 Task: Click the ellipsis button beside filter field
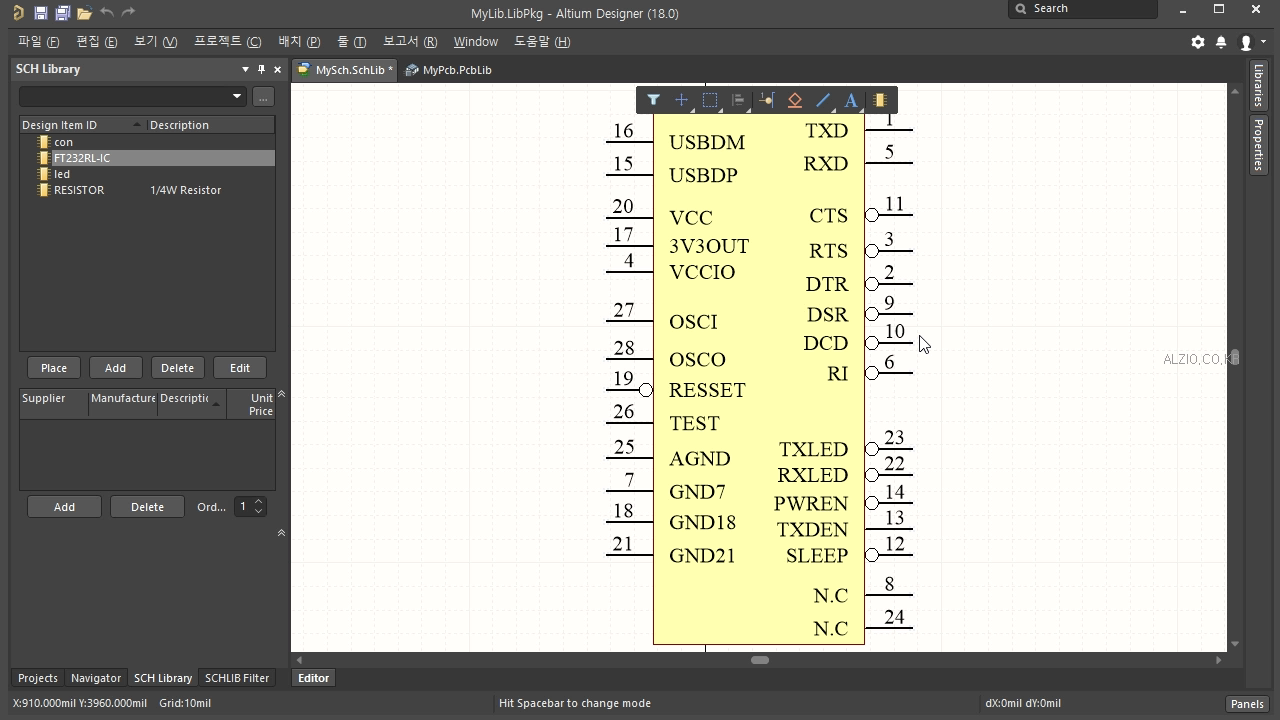click(263, 96)
